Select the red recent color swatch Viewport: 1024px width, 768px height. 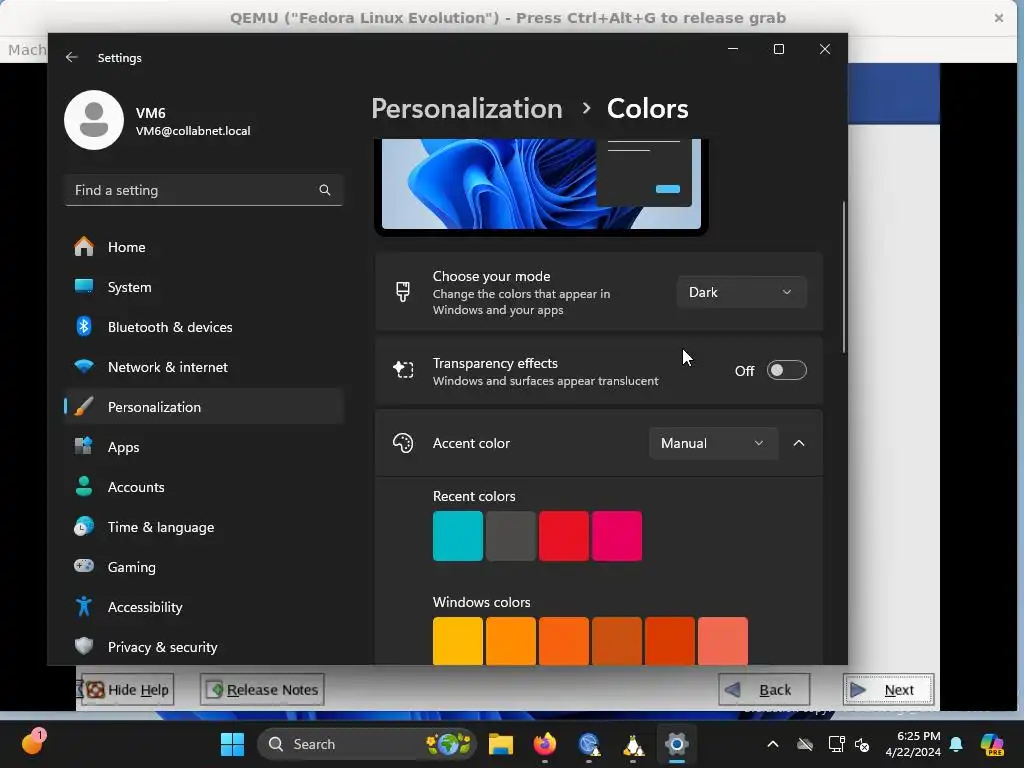click(564, 536)
